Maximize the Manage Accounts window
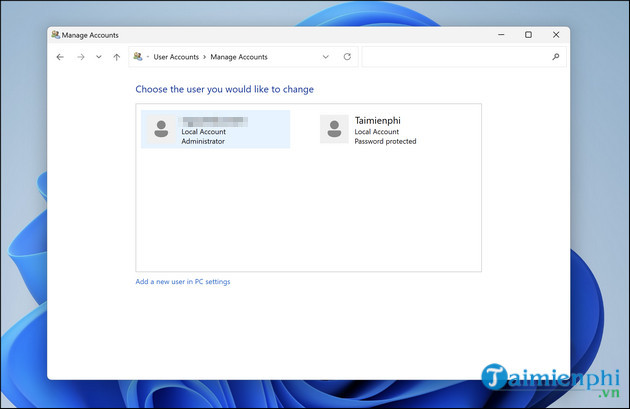 point(528,35)
